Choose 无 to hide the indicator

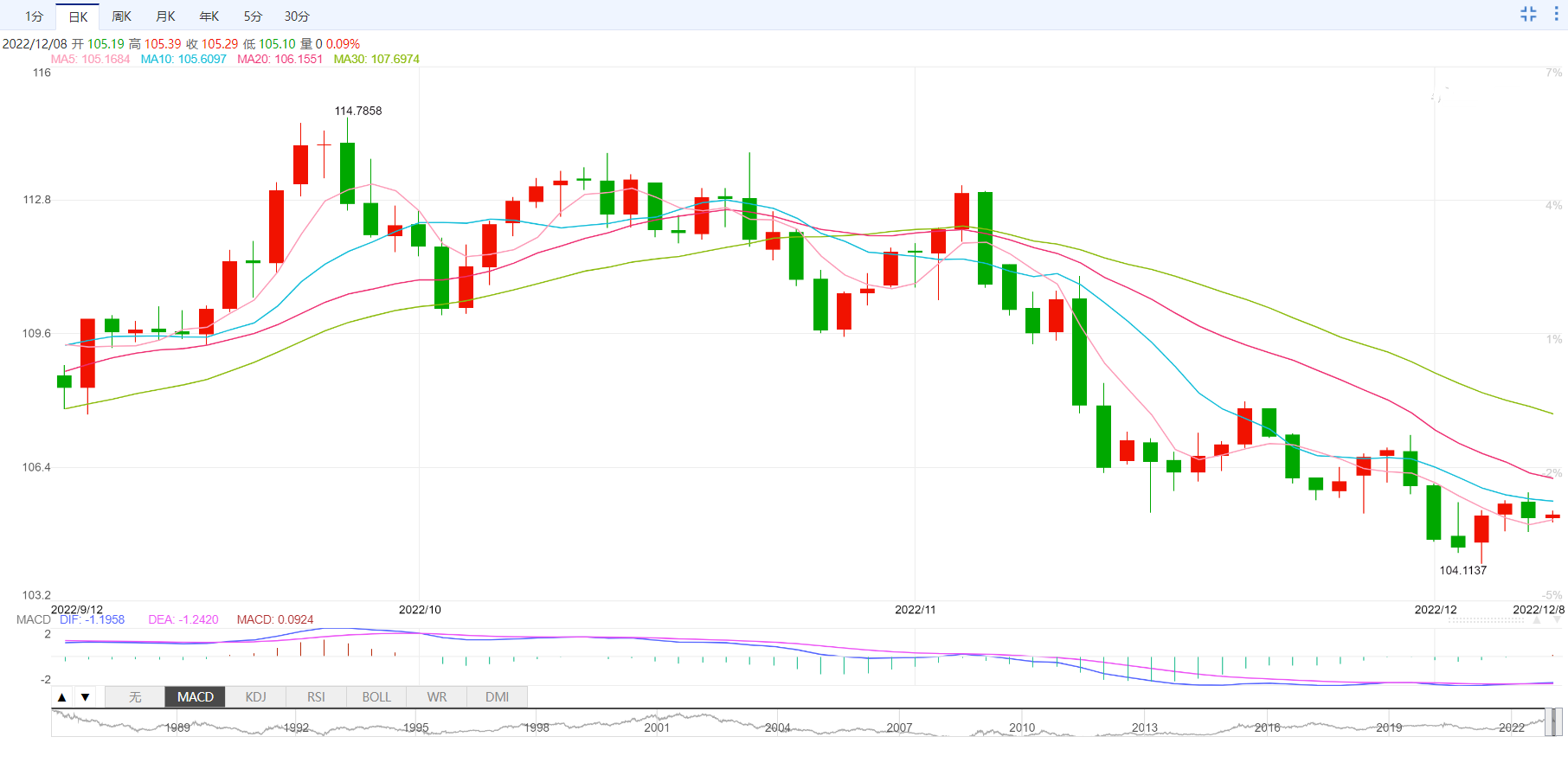click(x=135, y=697)
